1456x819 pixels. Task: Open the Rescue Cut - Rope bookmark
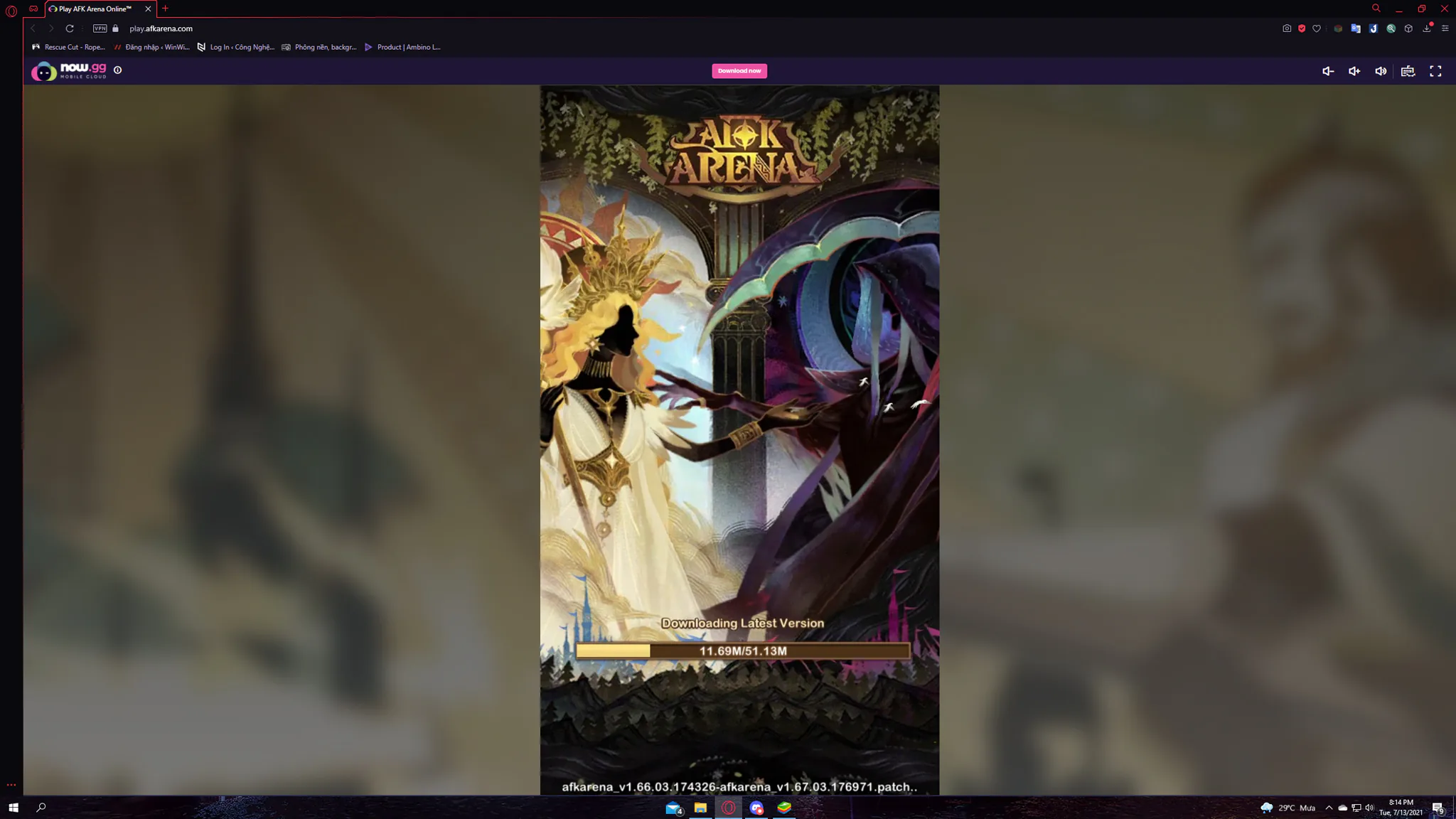(68, 47)
